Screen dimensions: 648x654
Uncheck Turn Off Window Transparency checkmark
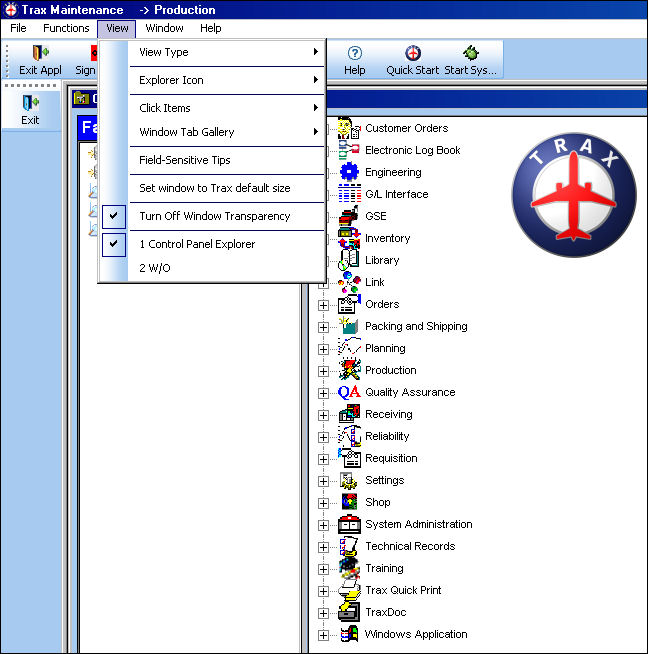pyautogui.click(x=113, y=216)
